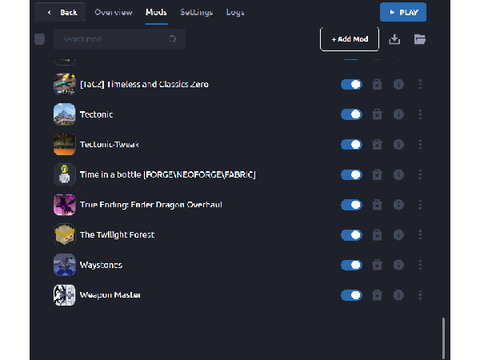The height and width of the screenshot is (360, 480).
Task: Open more options for Timeless and Classics Zero
Action: point(420,84)
